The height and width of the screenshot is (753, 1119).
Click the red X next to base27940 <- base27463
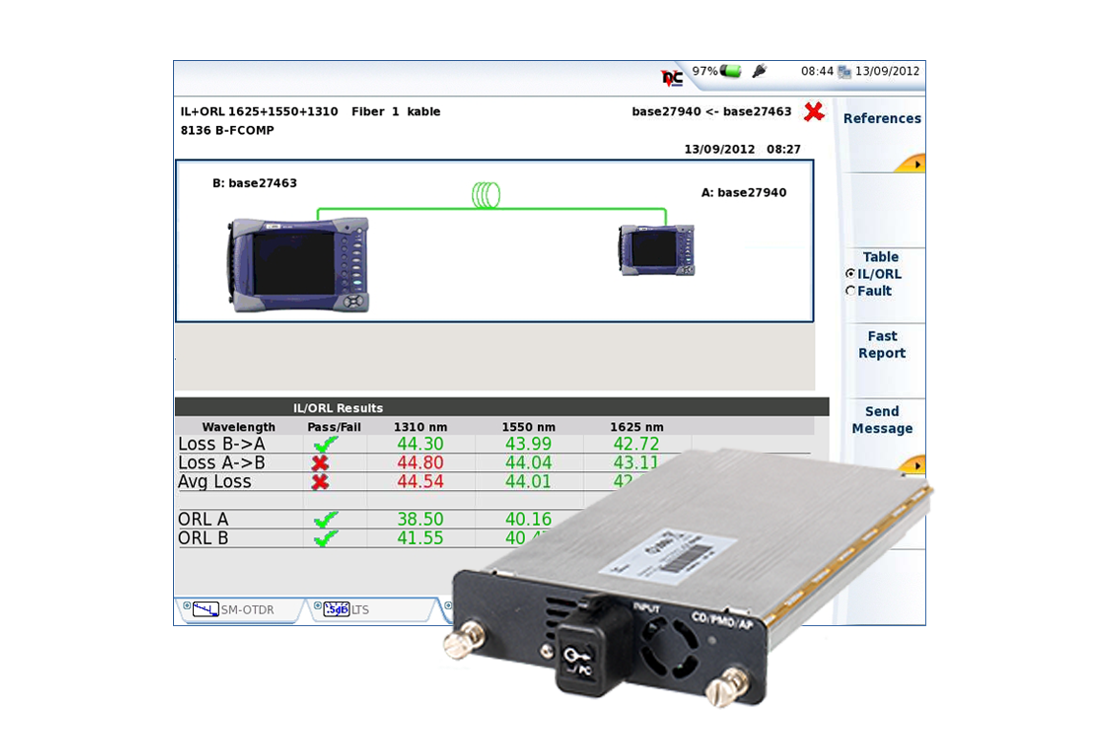(x=814, y=112)
